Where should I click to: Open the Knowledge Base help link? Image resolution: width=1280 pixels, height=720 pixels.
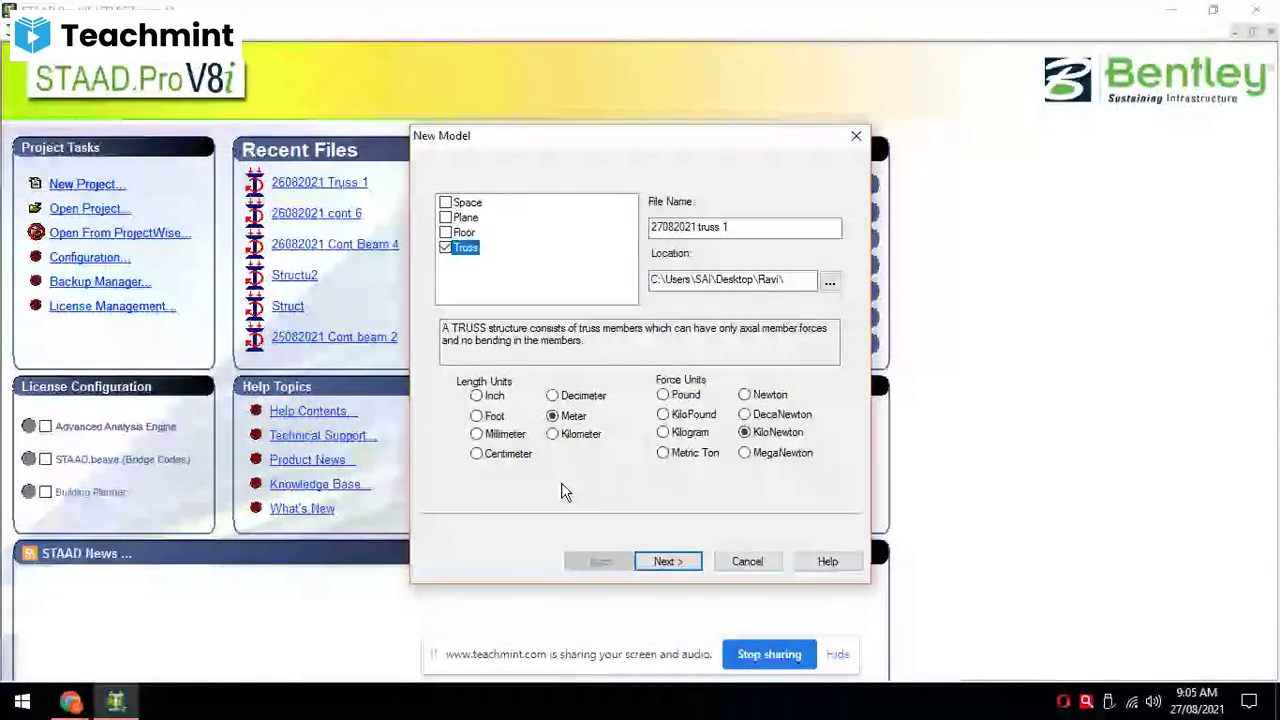coord(319,484)
